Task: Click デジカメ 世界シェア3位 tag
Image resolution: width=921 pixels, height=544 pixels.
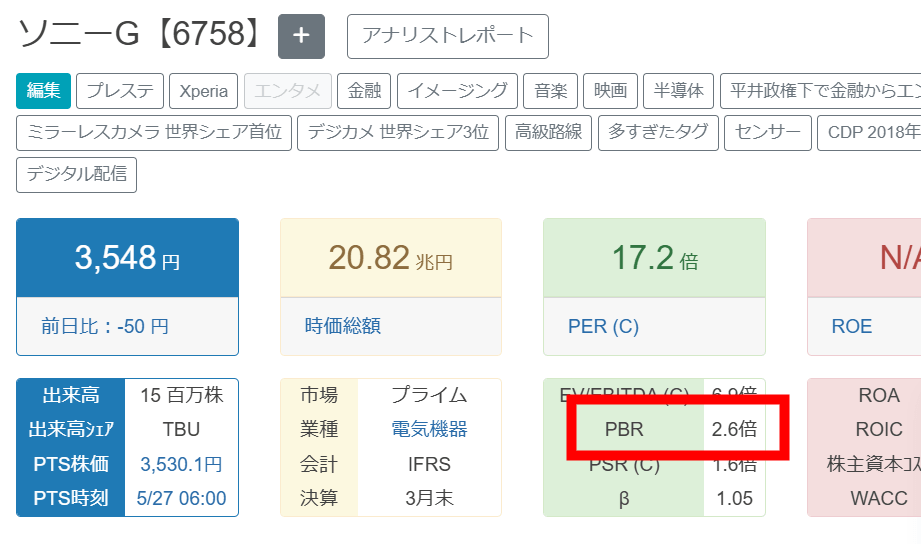Action: pos(398,133)
